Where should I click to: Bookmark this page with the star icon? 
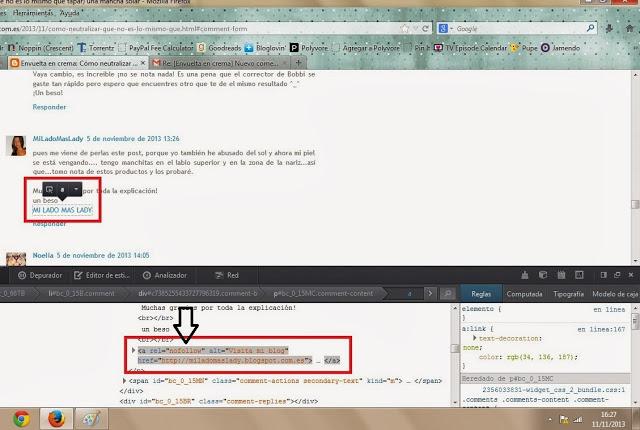pyautogui.click(x=405, y=29)
